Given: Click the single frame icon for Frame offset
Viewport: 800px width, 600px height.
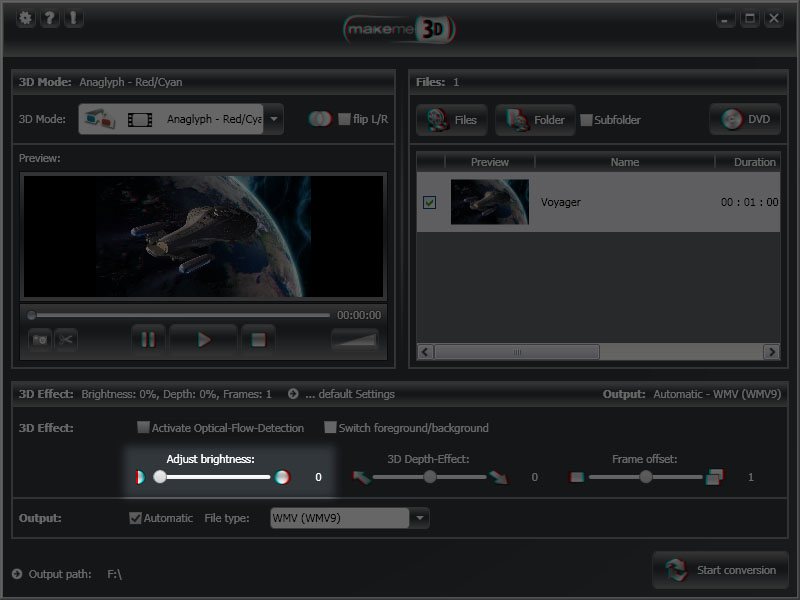Looking at the screenshot, I should [577, 477].
